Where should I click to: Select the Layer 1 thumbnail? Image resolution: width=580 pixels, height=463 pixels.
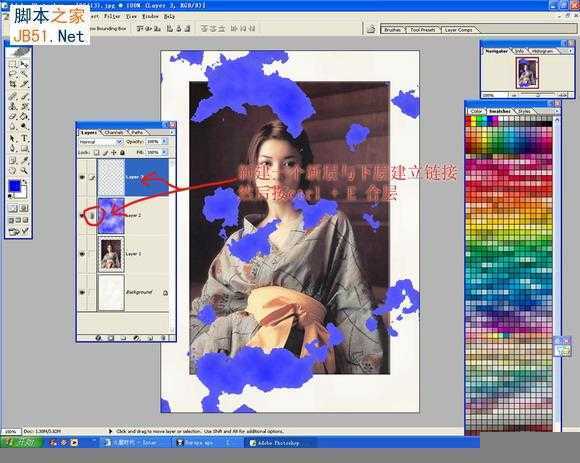click(111, 254)
